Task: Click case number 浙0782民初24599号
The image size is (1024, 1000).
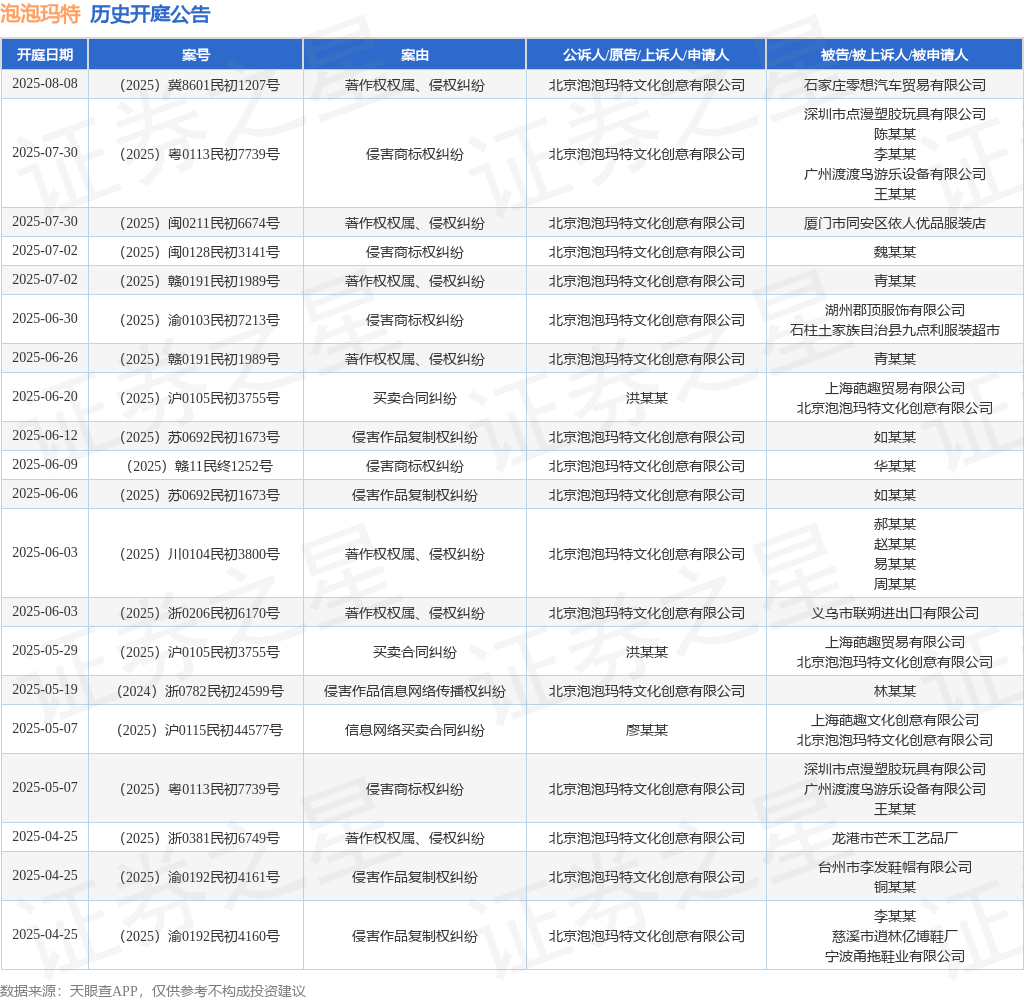Action: (x=199, y=691)
